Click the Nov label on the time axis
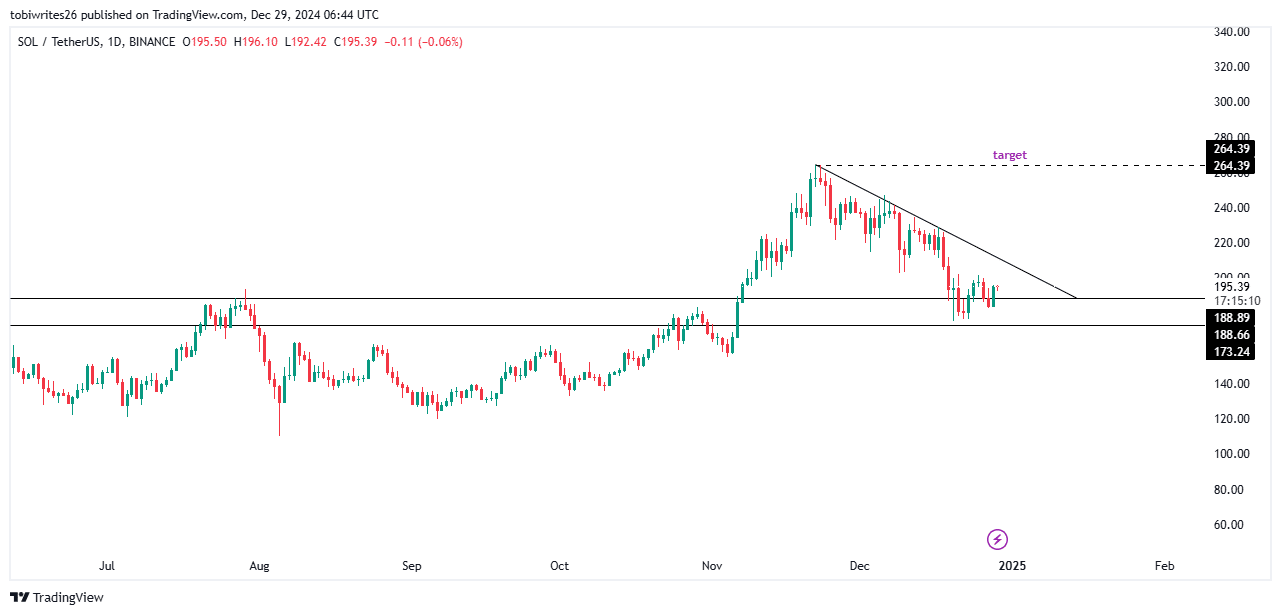This screenshot has width=1281, height=615. (711, 566)
